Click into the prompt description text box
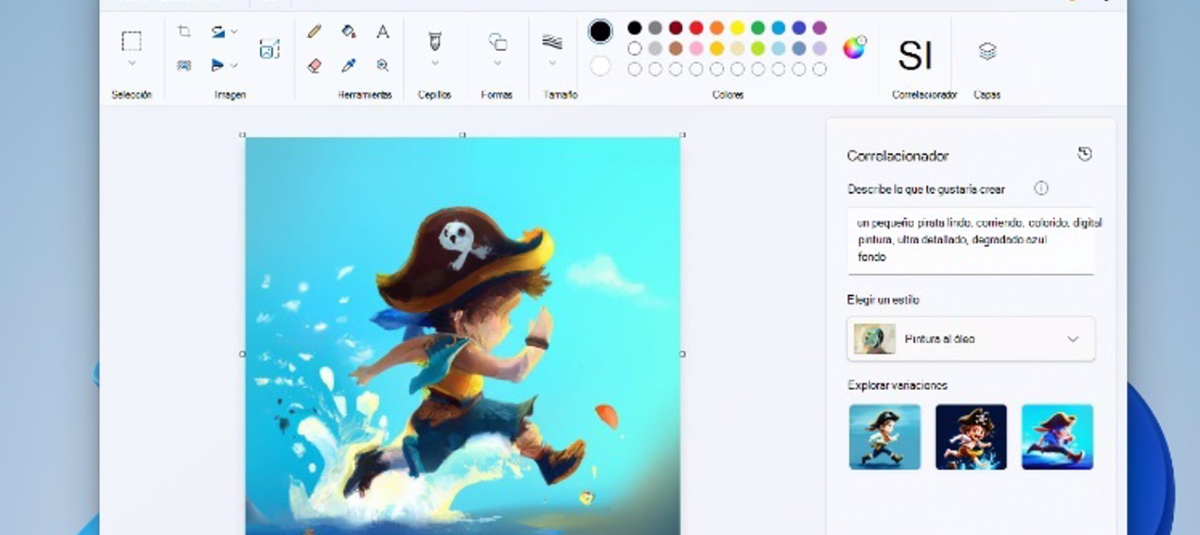 click(x=970, y=241)
